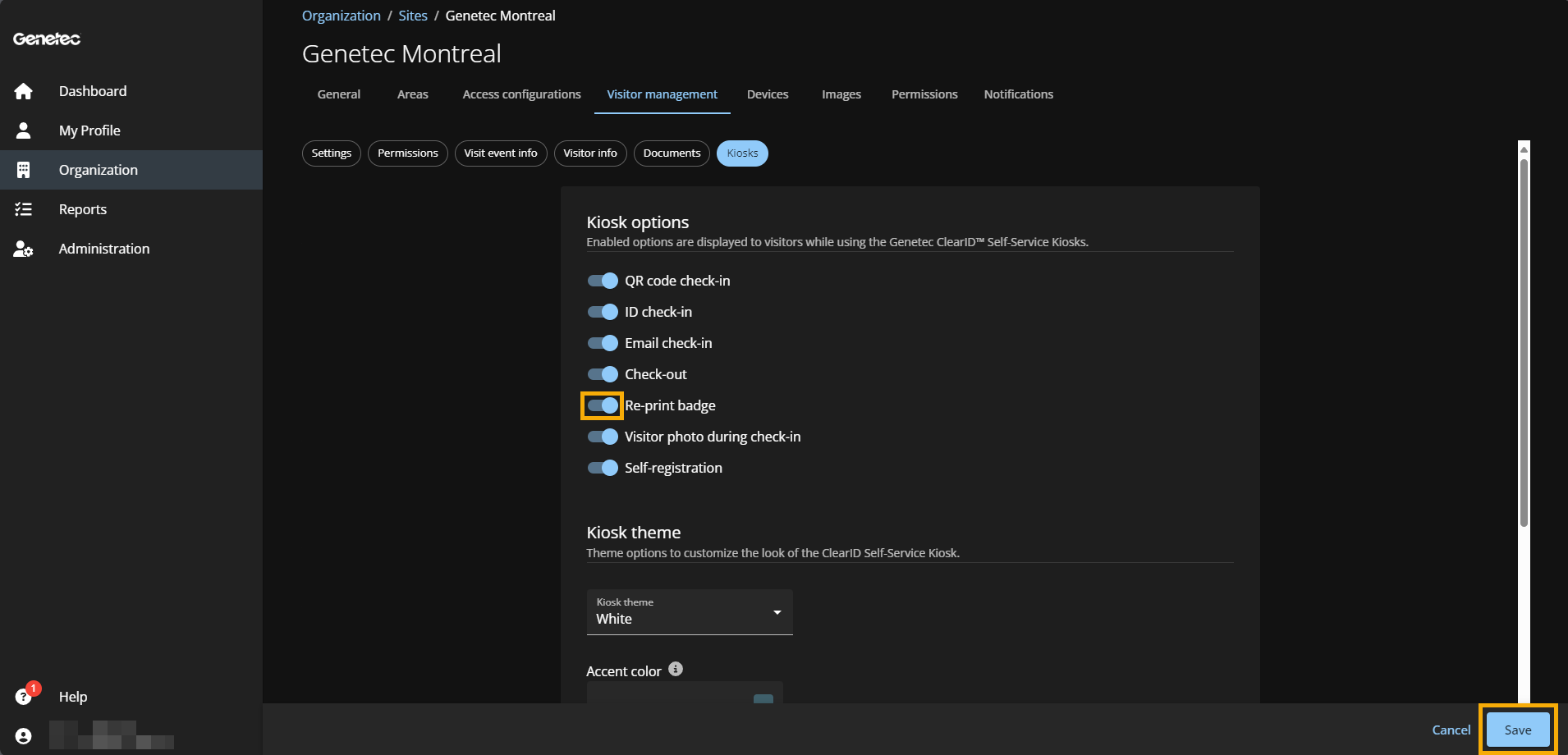Viewport: 1568px width, 755px height.
Task: Click the Help question mark icon
Action: 24,697
